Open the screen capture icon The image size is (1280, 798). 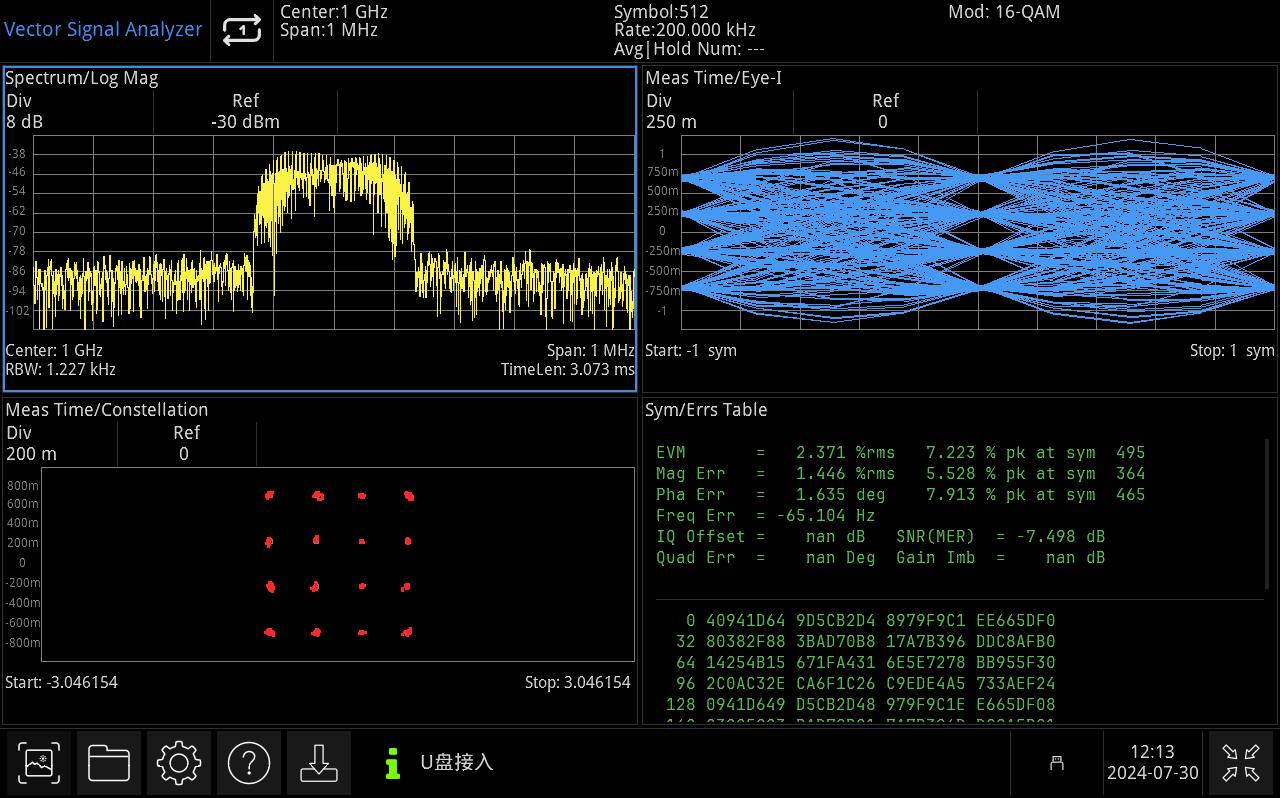click(x=39, y=762)
